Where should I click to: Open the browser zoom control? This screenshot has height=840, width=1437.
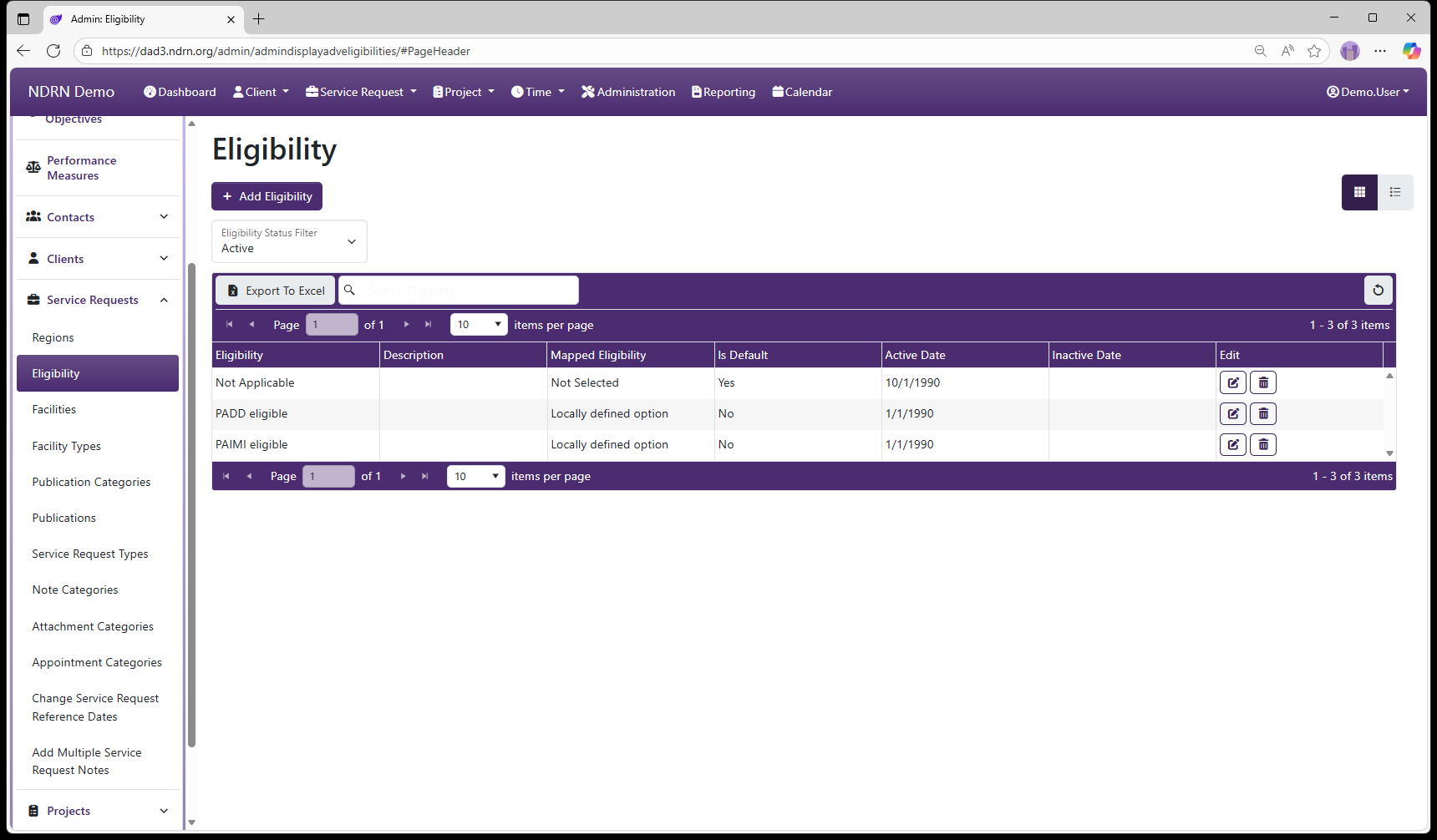pyautogui.click(x=1260, y=51)
